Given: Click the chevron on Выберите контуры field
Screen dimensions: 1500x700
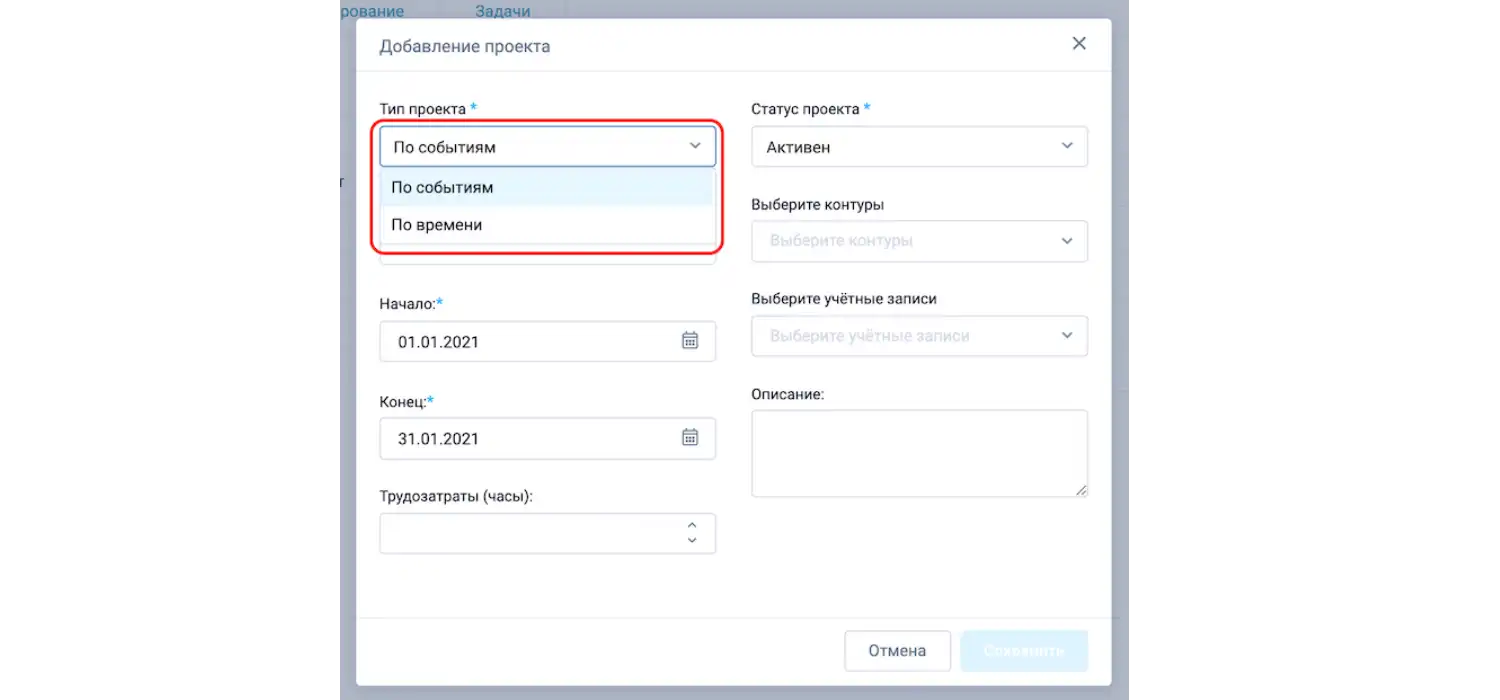Looking at the screenshot, I should coord(1067,241).
